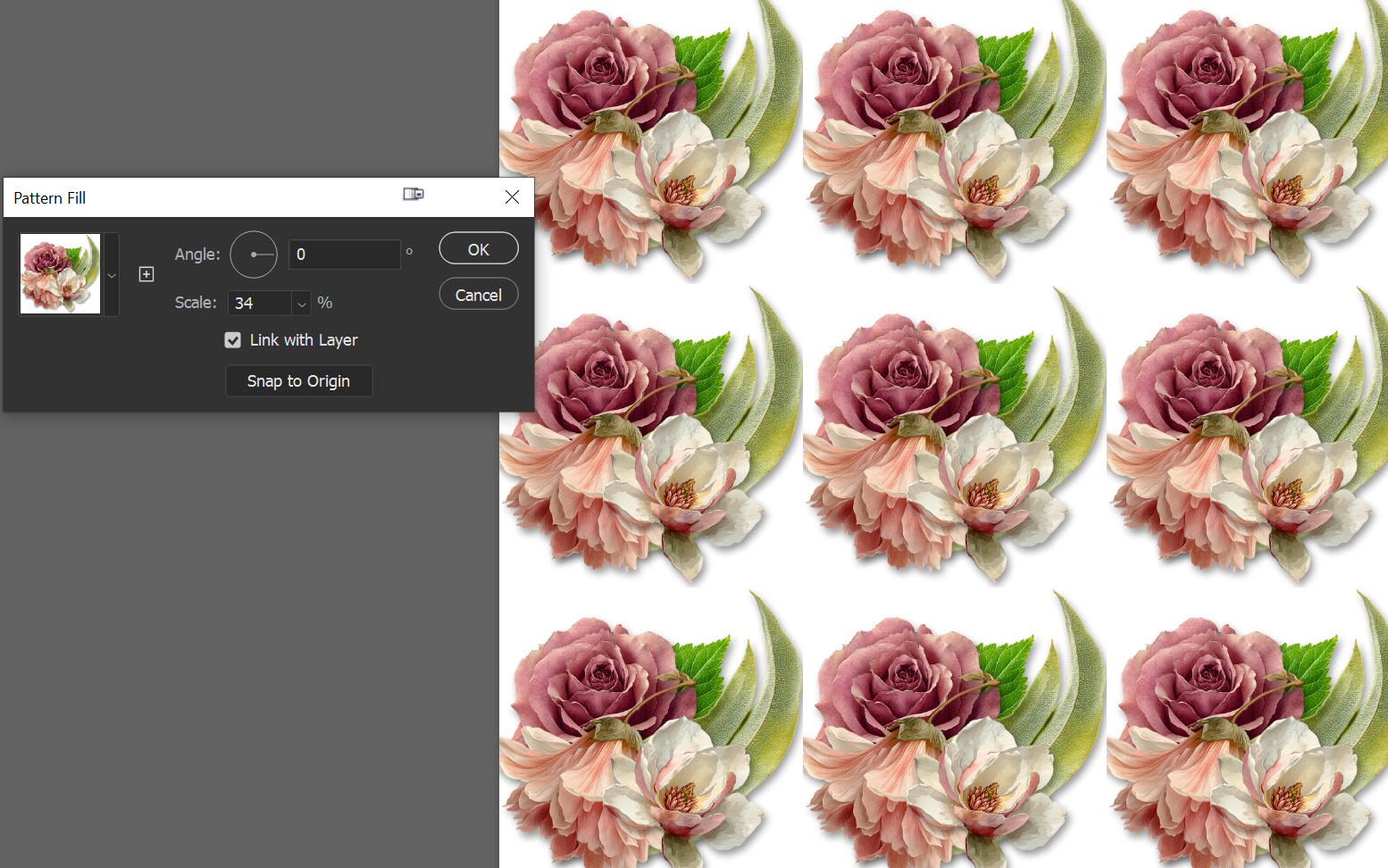Open the Scale percentage dropdown
The image size is (1388, 868).
[x=302, y=304]
